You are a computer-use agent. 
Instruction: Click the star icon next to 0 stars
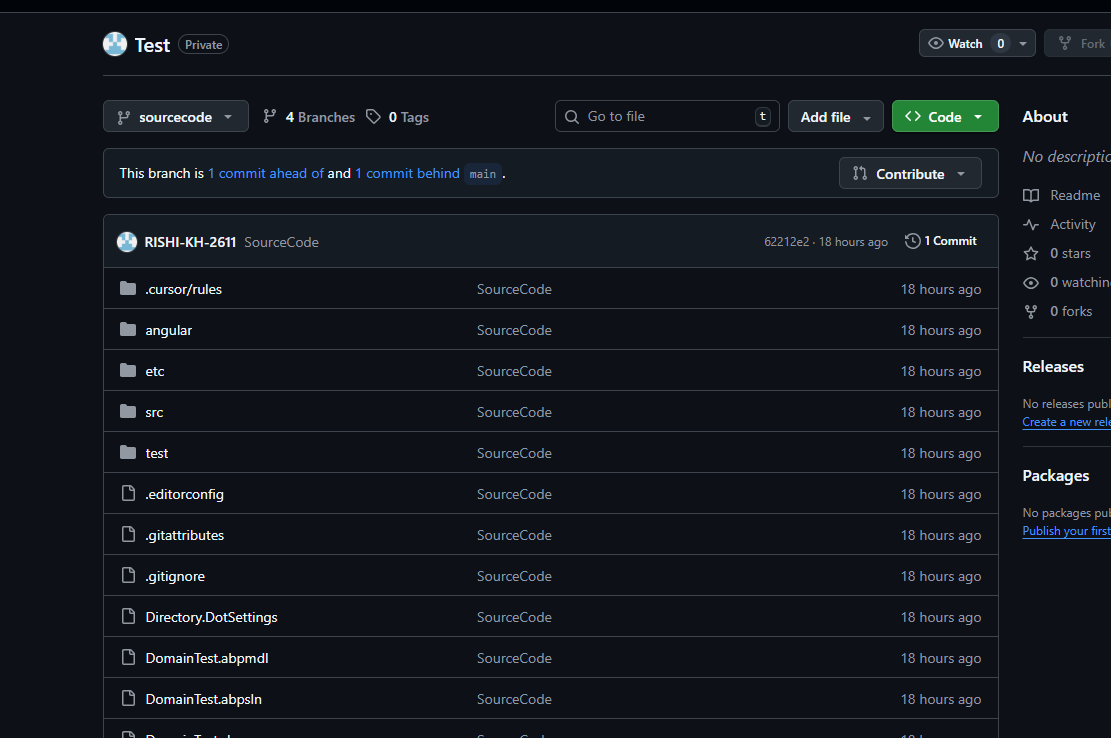[1031, 254]
